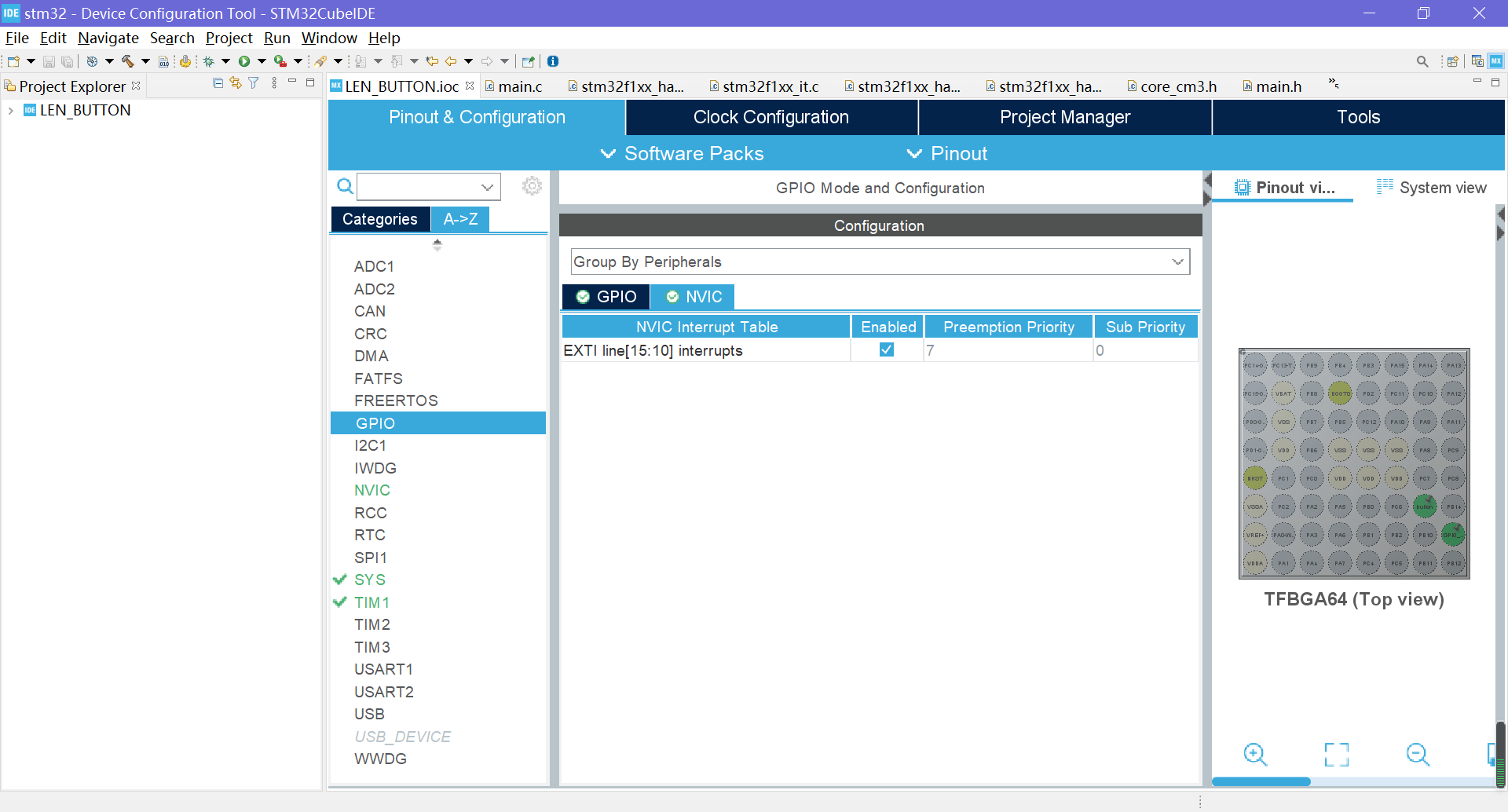Switch to main.c editor tab
The image size is (1508, 812).
click(x=514, y=86)
